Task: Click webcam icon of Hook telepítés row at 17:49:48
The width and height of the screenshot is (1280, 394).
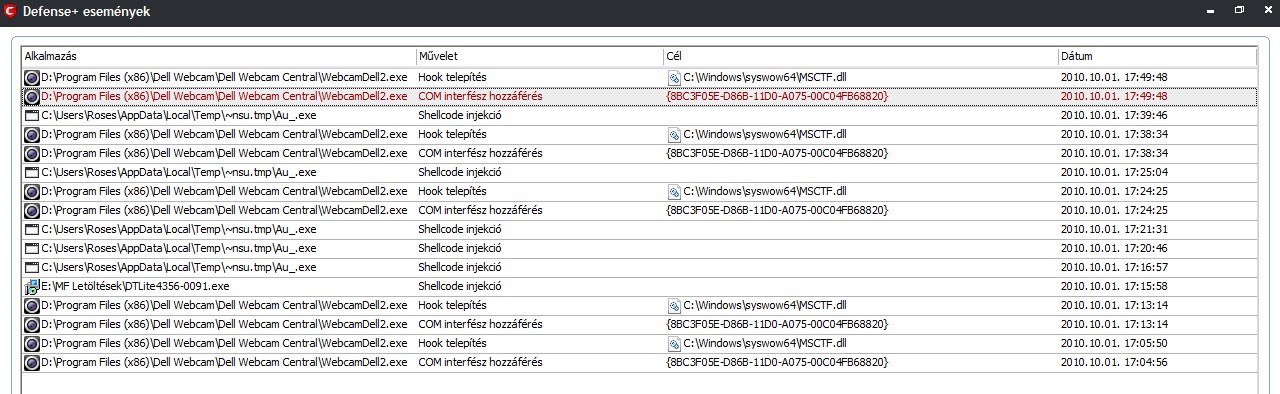Action: pos(32,77)
